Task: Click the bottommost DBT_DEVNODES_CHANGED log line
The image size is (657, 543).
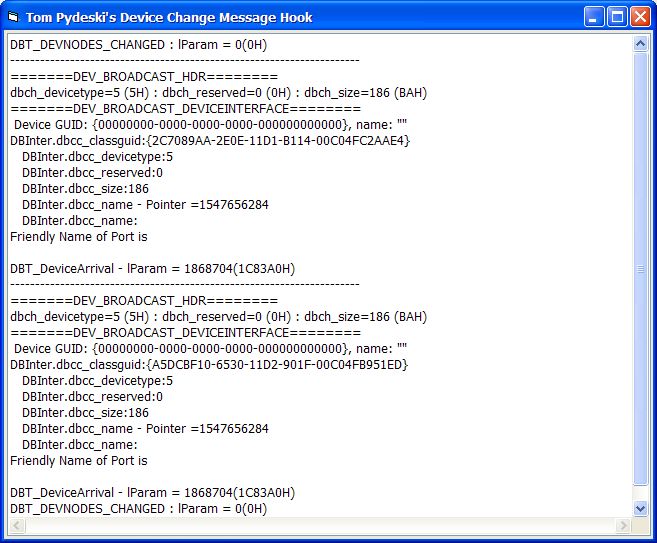Action: point(138,509)
